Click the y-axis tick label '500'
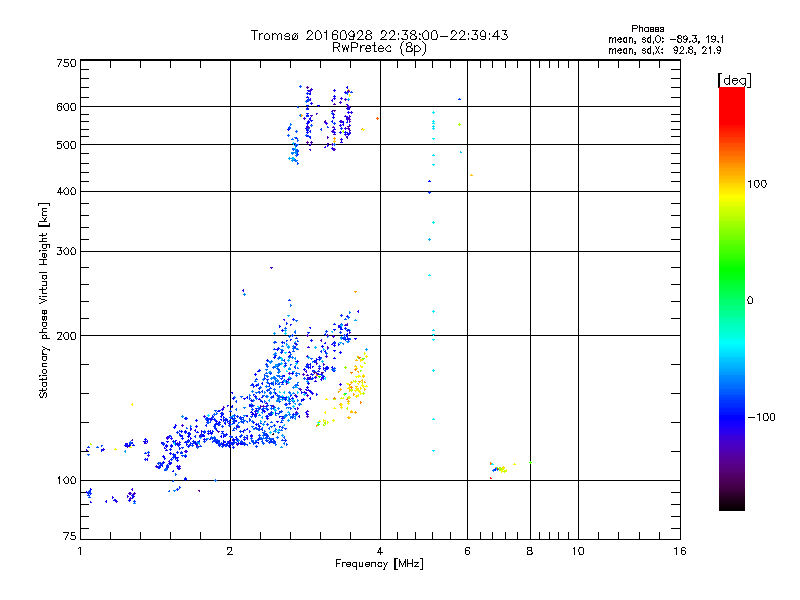The height and width of the screenshot is (600, 800). click(66, 145)
